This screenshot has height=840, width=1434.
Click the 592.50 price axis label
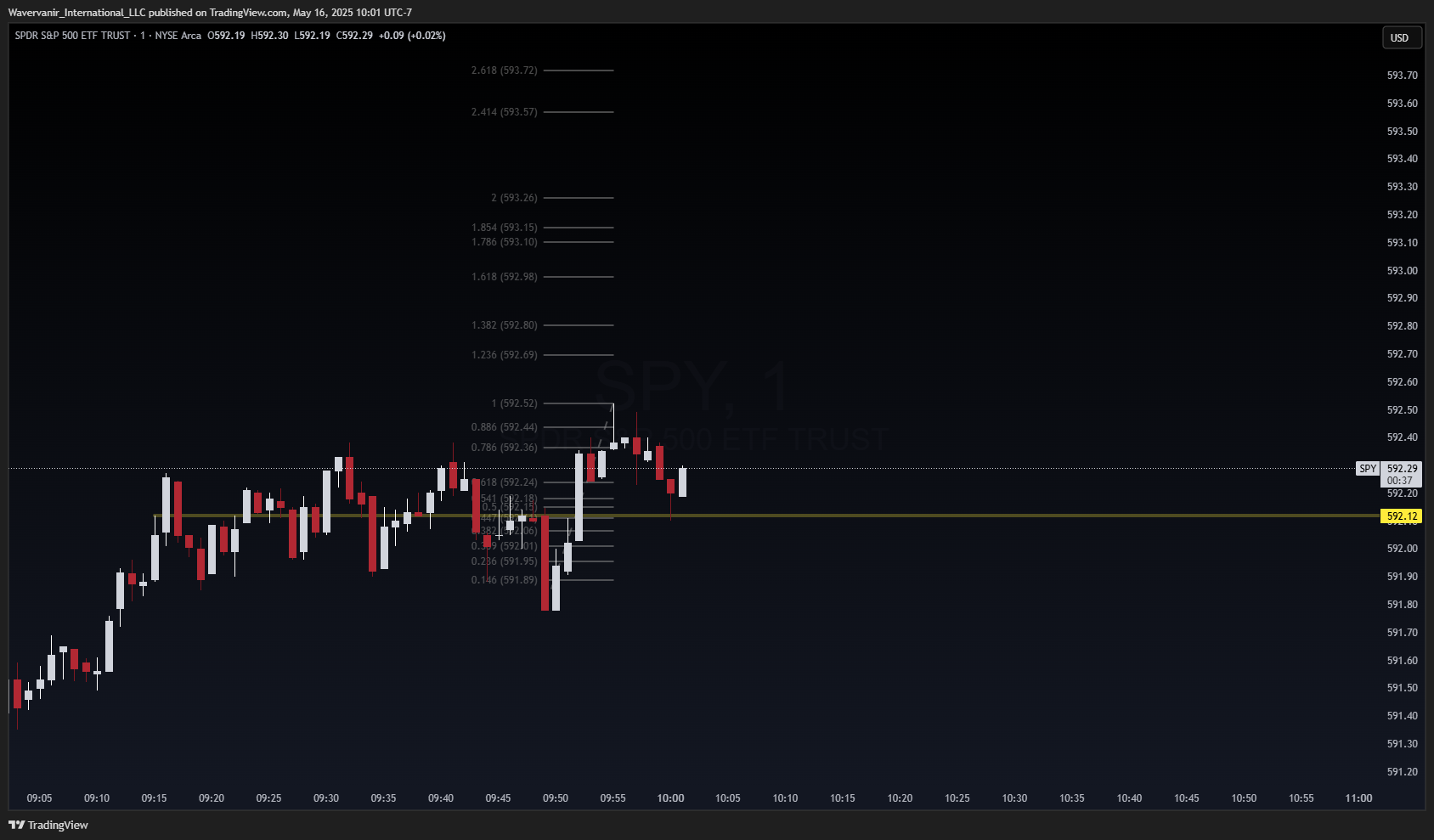point(1402,410)
